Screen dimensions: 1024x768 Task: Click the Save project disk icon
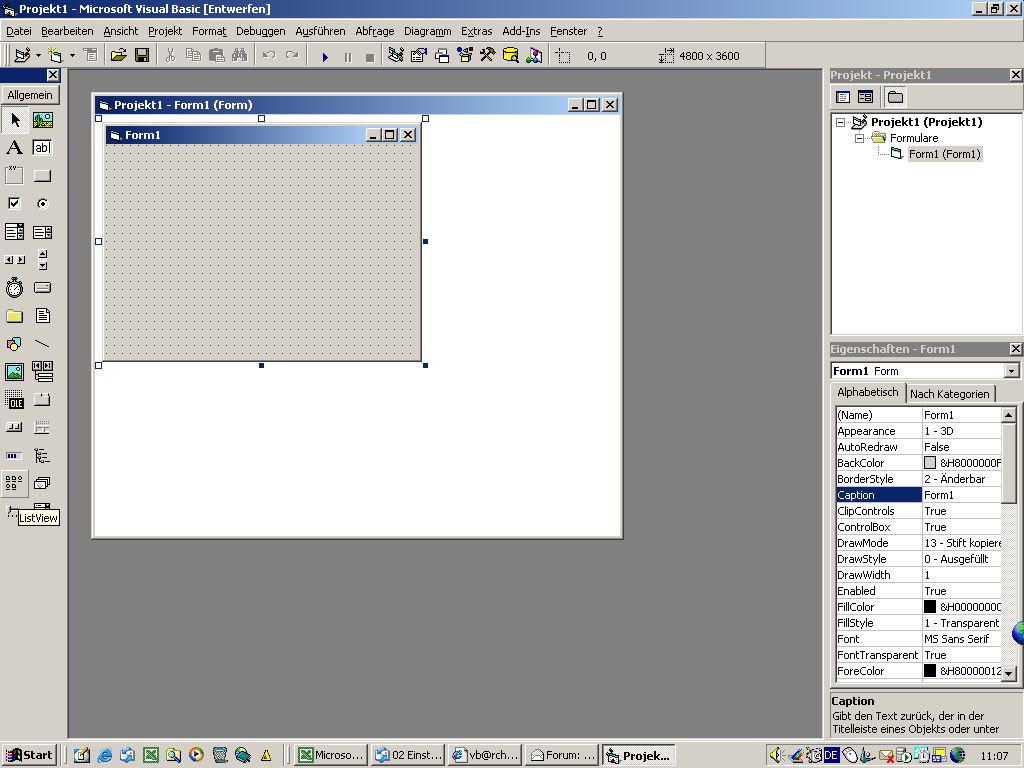click(142, 56)
